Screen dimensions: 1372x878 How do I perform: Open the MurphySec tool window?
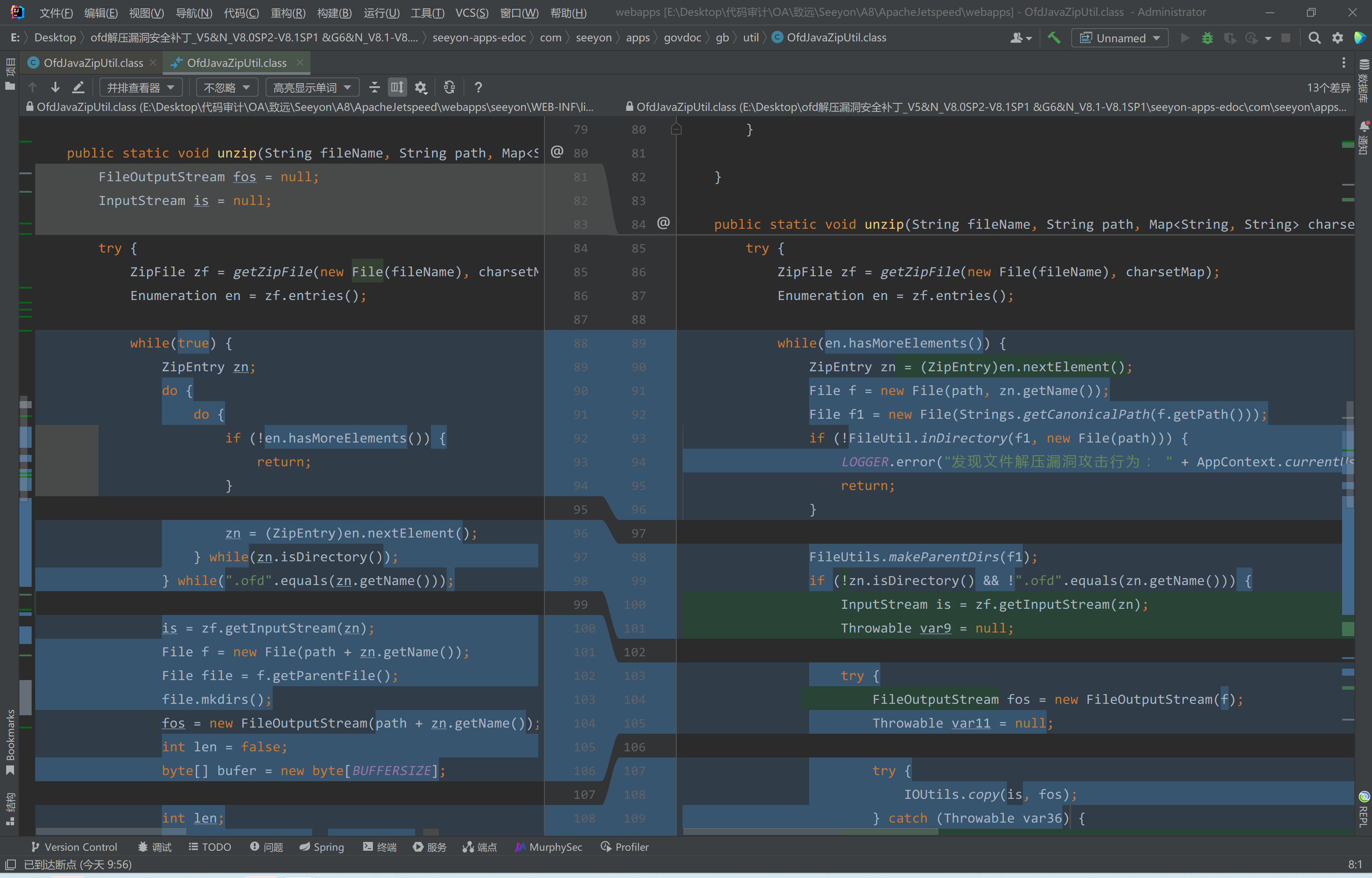click(548, 847)
